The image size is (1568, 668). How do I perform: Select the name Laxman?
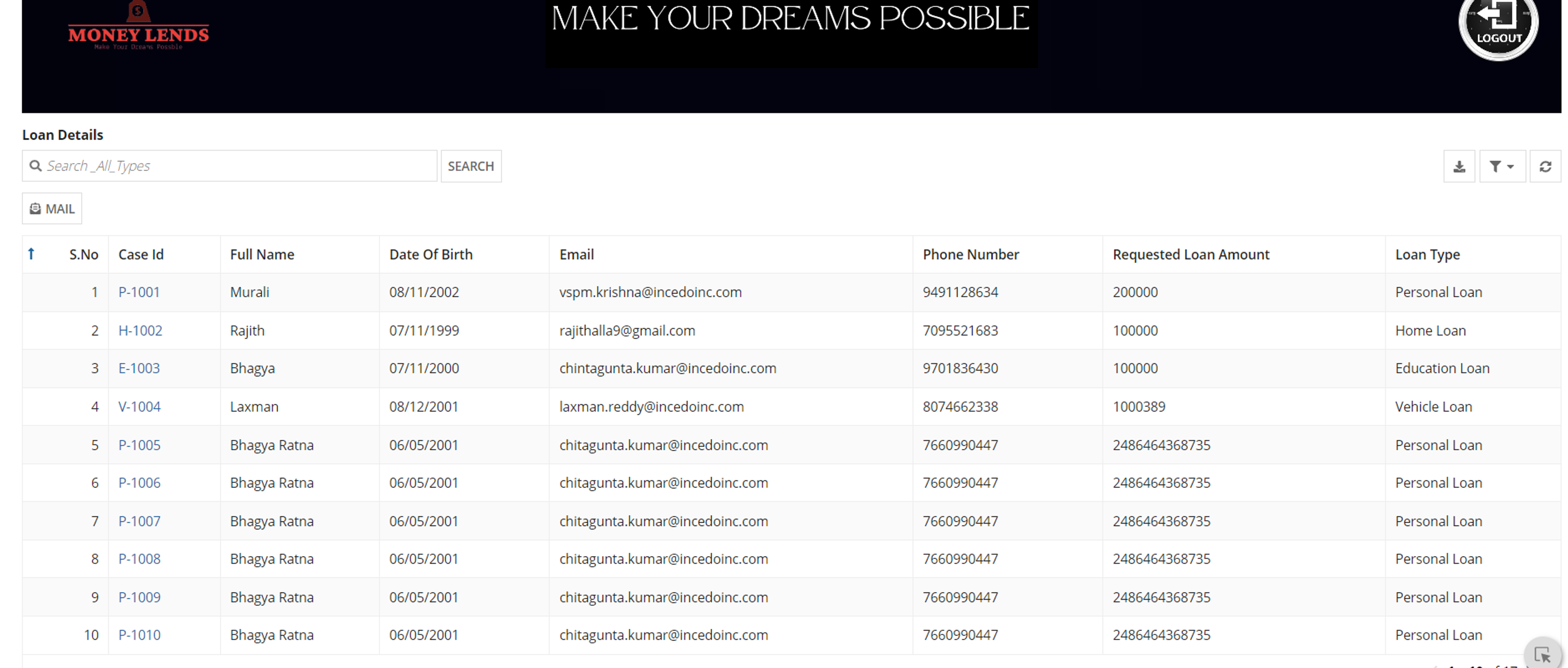254,407
